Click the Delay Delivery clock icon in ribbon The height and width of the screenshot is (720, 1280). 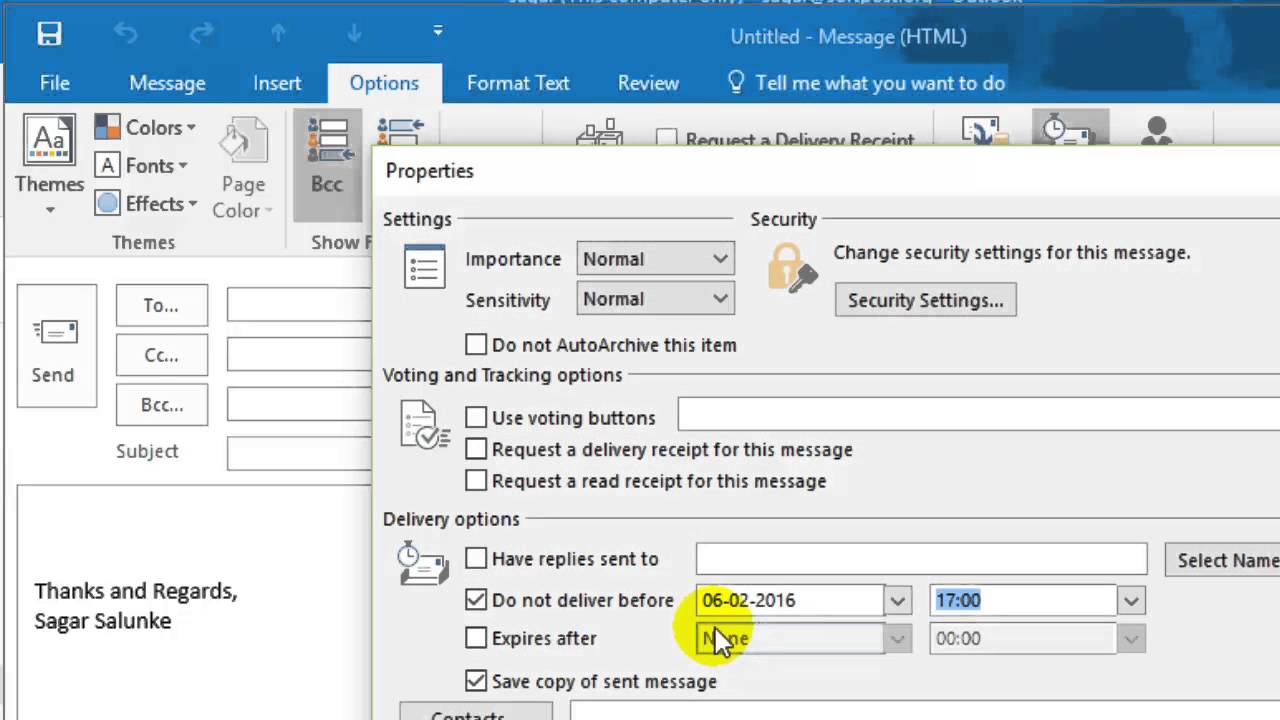click(x=1070, y=129)
